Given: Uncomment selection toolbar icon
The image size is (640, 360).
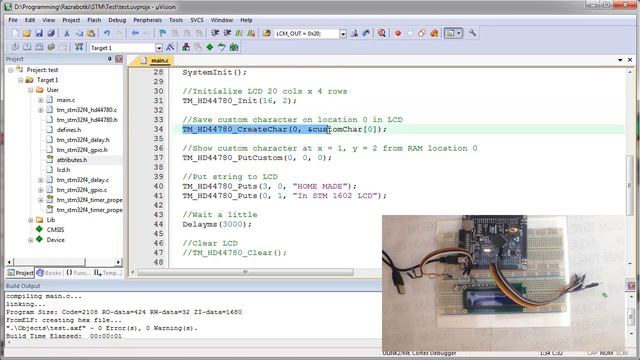Looking at the screenshot, I should click(251, 33).
